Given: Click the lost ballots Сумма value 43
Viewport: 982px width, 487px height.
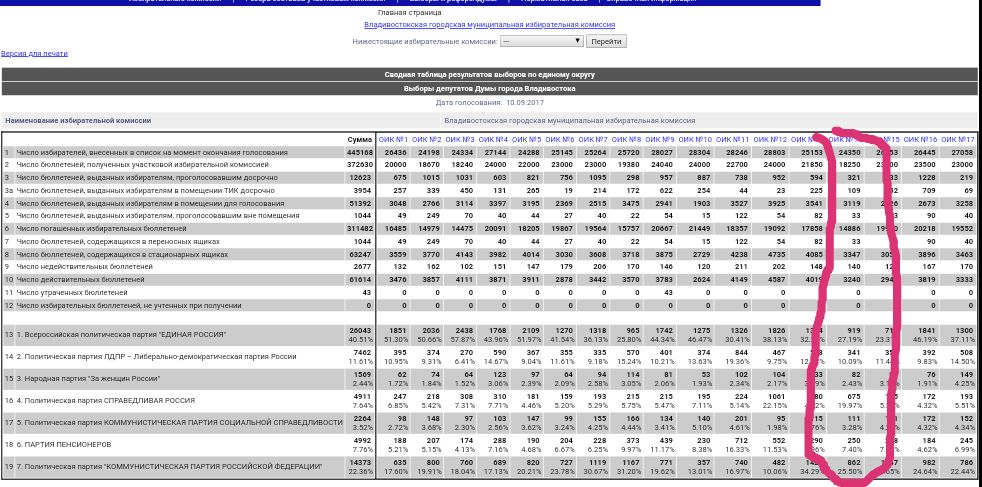Looking at the screenshot, I should tap(367, 293).
